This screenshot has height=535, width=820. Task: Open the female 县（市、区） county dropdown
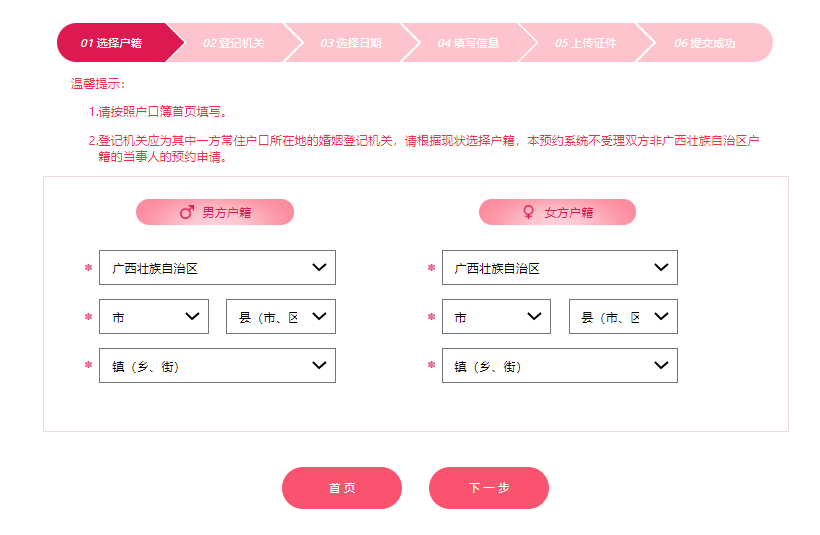tap(623, 317)
